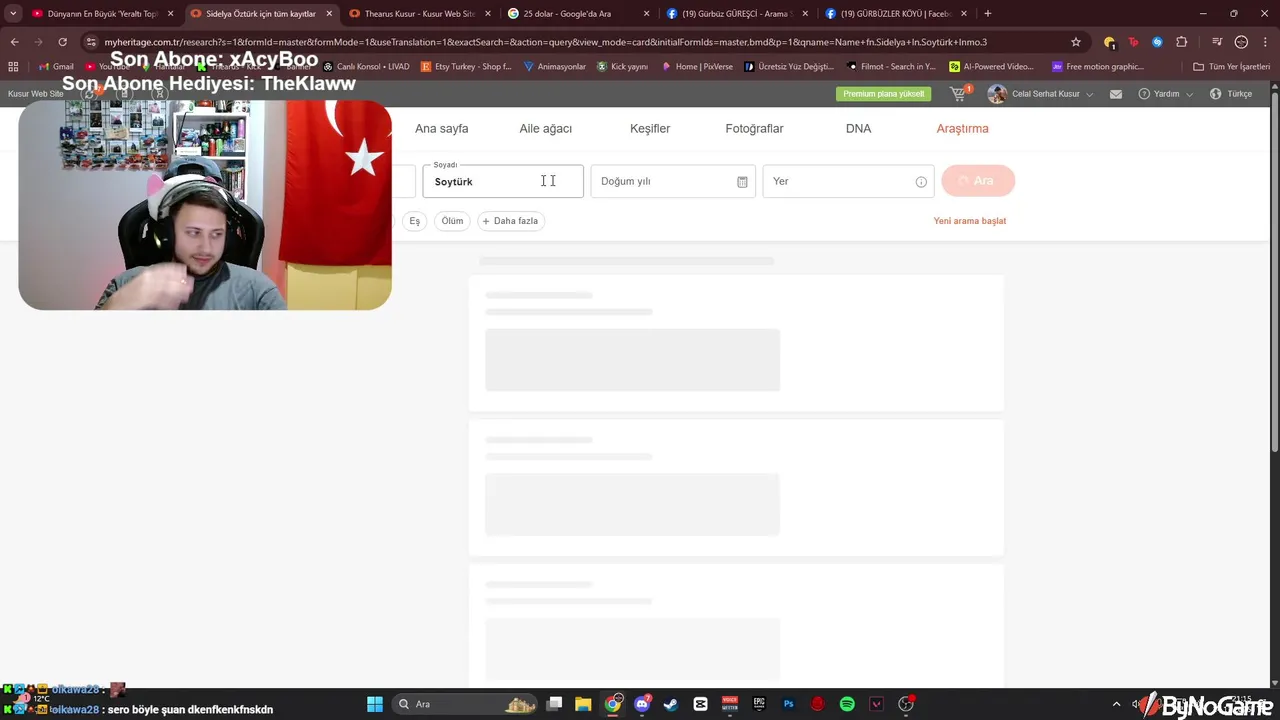Open the DNA menu
The height and width of the screenshot is (720, 1280).
[858, 129]
